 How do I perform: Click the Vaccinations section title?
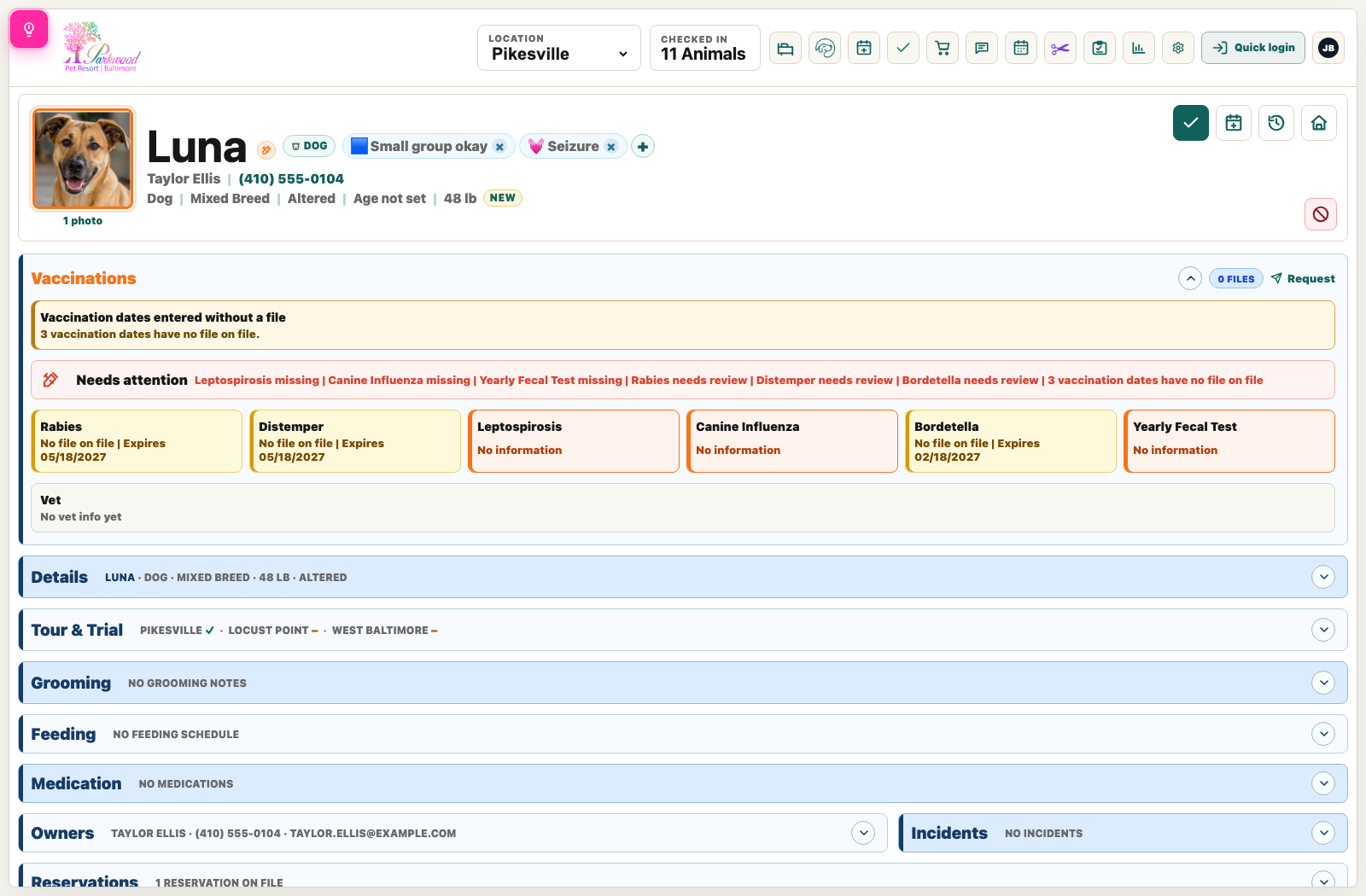(84, 279)
